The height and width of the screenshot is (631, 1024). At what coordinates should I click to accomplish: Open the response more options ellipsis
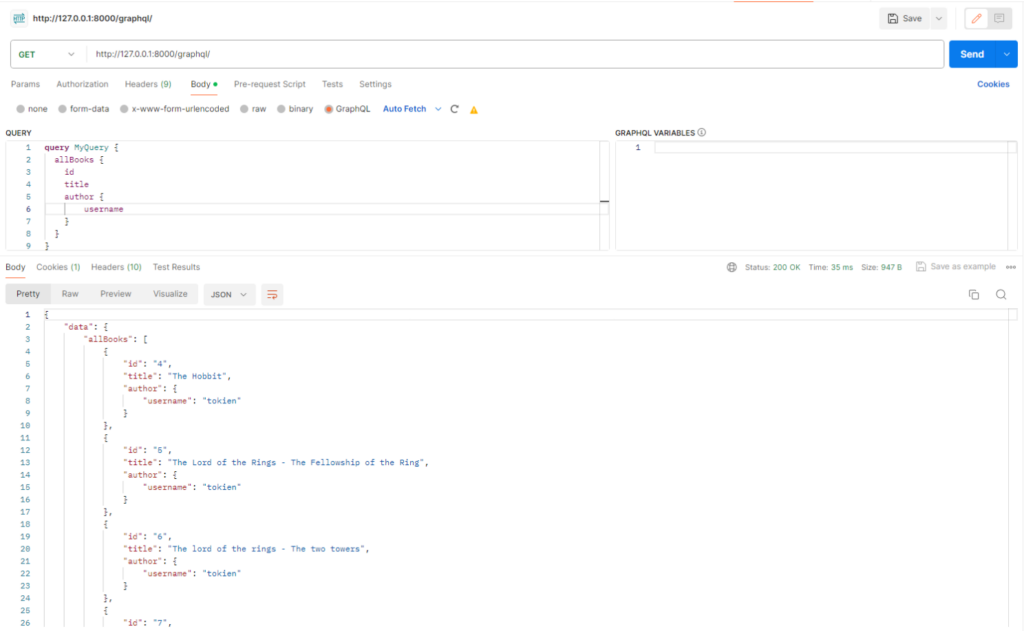click(1011, 267)
